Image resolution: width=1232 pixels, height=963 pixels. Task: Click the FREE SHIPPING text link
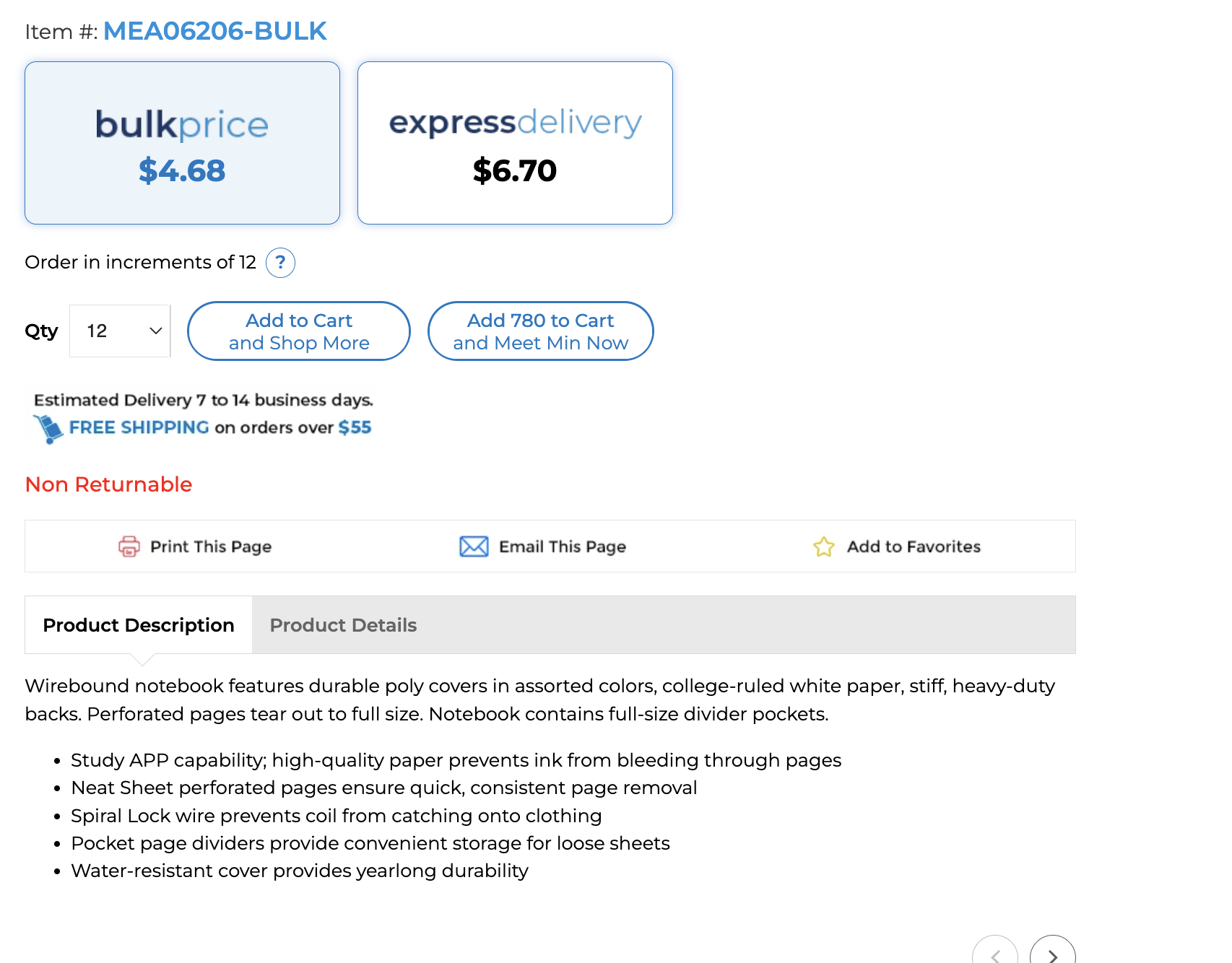(x=139, y=427)
